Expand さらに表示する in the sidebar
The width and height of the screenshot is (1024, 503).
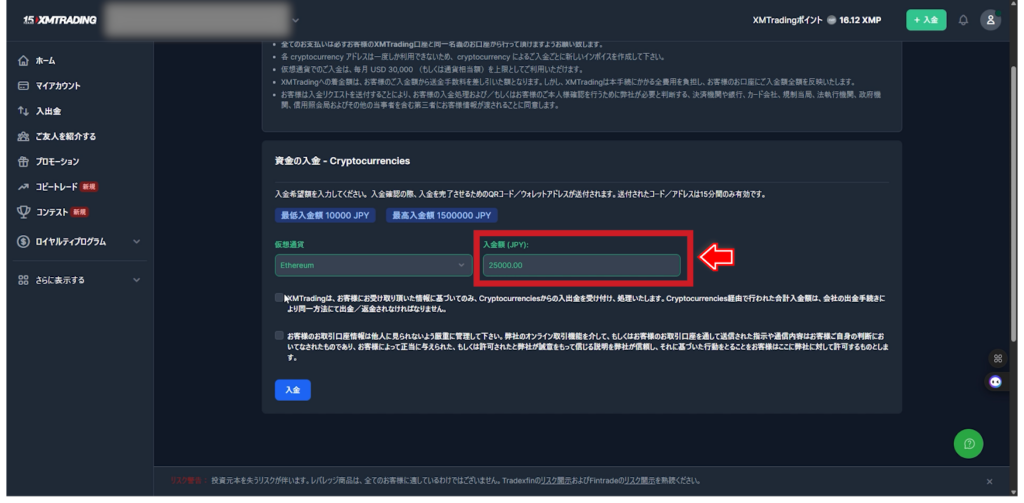coord(136,280)
